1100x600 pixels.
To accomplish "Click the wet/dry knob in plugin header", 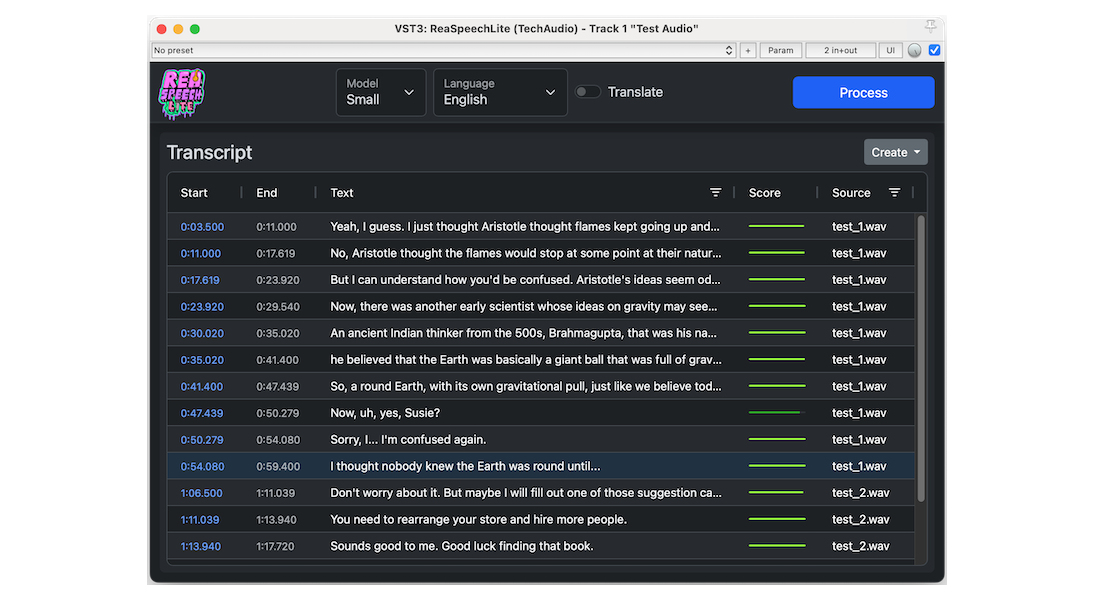I will pyautogui.click(x=914, y=51).
